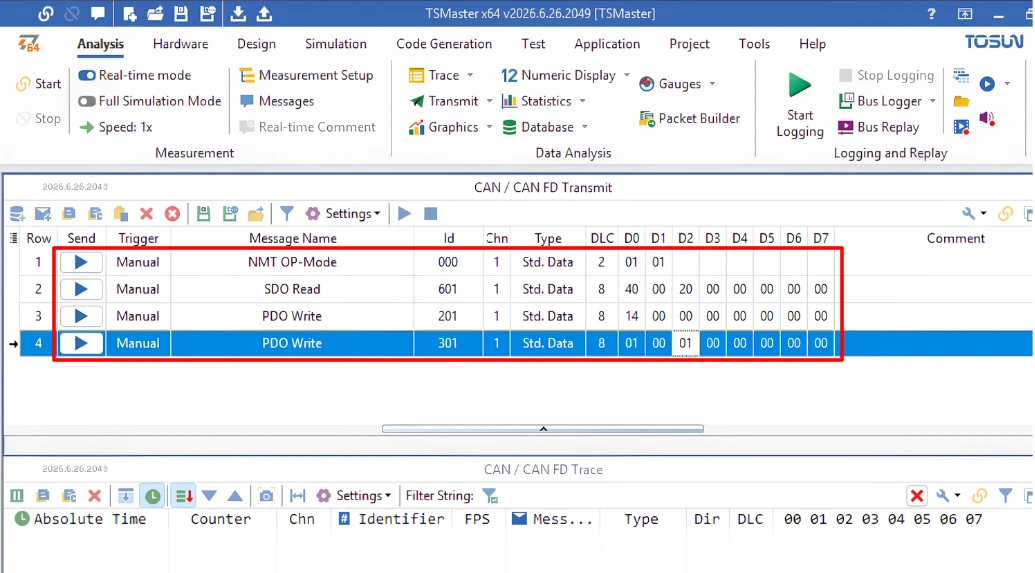
Task: Click the import download arrow icon in title bar
Action: 238,13
